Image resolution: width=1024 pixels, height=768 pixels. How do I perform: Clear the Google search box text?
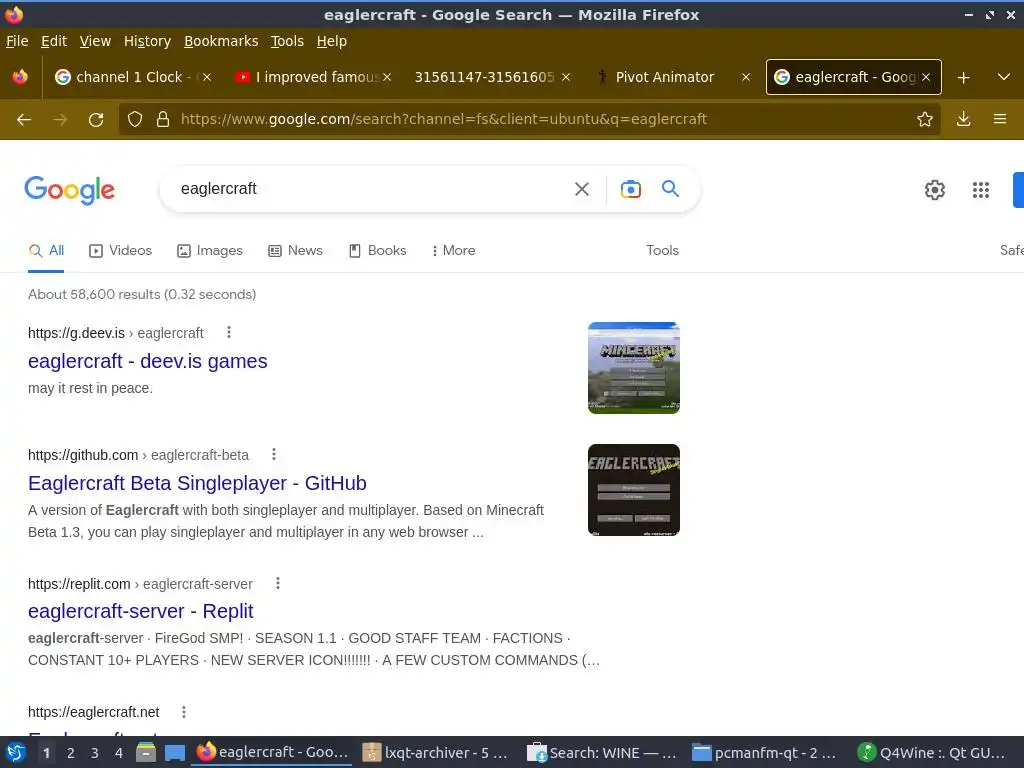click(581, 189)
